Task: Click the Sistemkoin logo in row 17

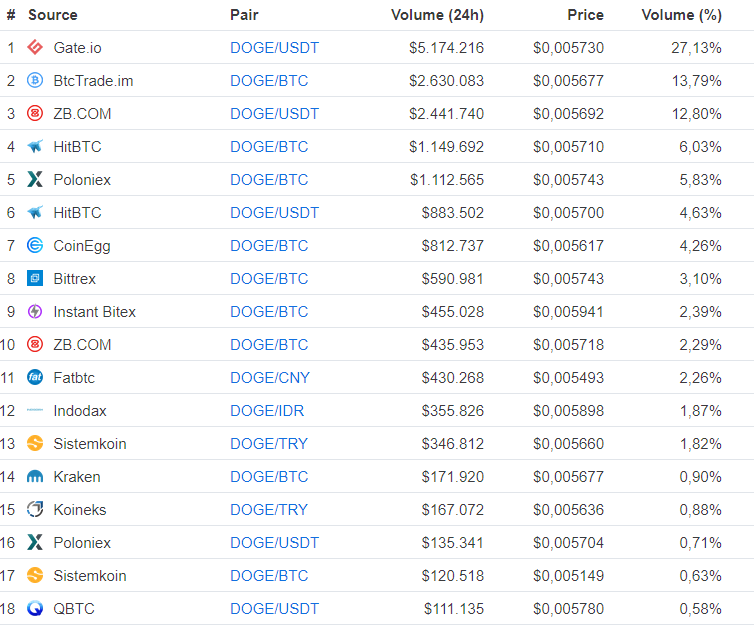Action: [35, 576]
